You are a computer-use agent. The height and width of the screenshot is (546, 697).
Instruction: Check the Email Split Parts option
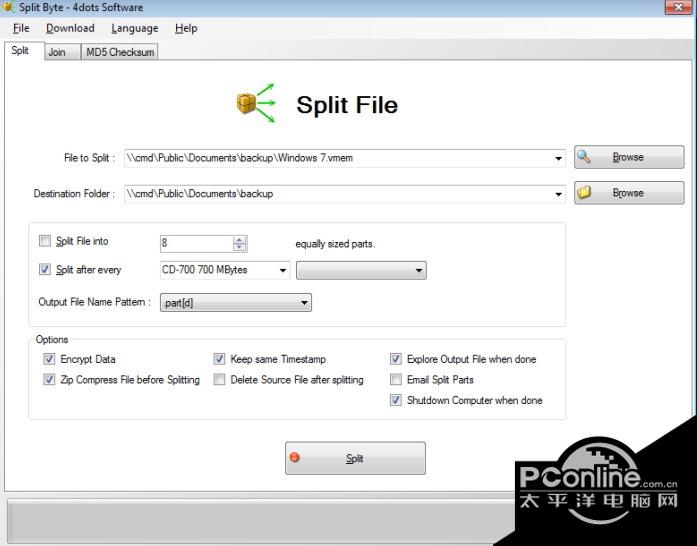tap(396, 379)
